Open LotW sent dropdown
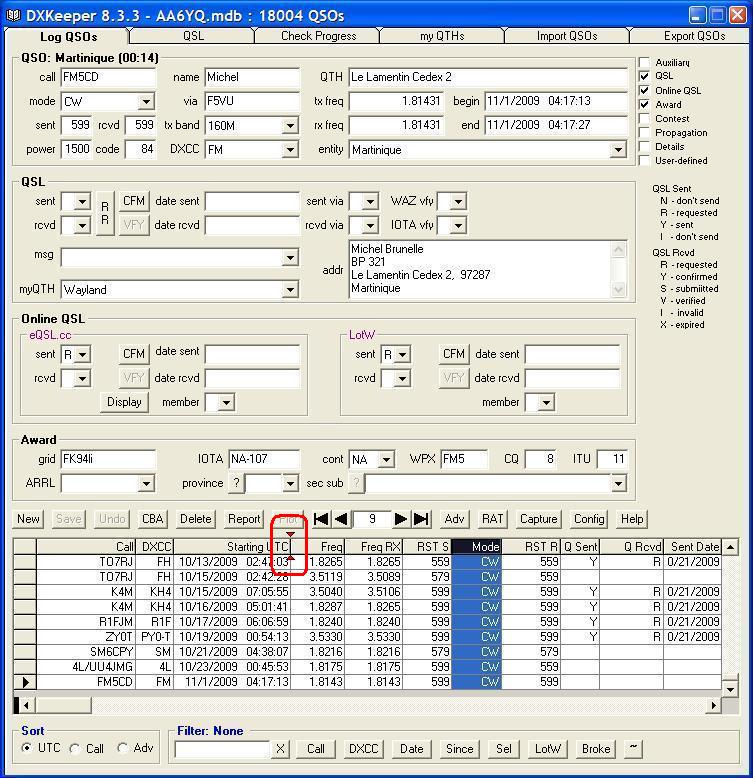This screenshot has height=778, width=753. (x=402, y=354)
